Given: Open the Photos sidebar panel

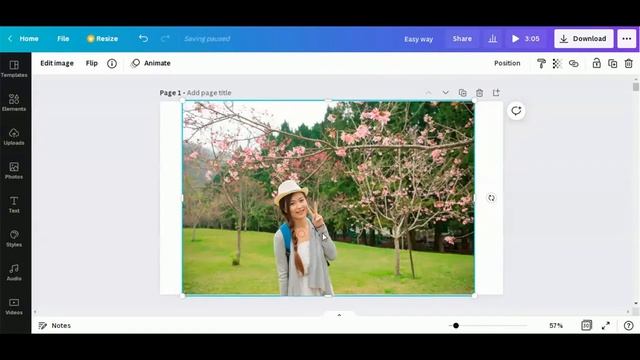Looking at the screenshot, I should tap(14, 171).
